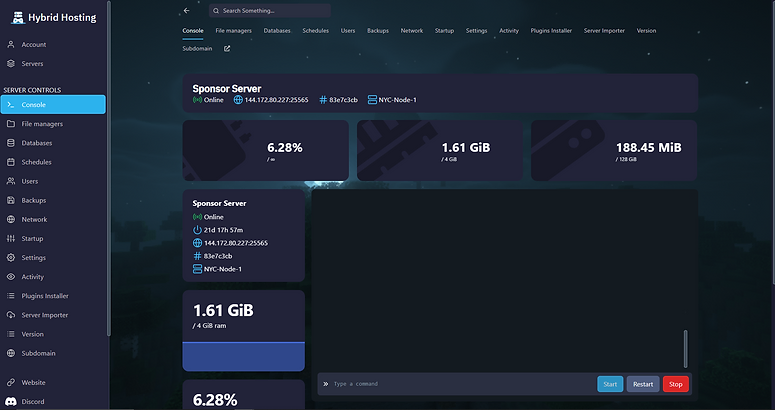Screen dimensions: 775x410
Task: Click the Activity eye icon in sidebar
Action: pos(11,277)
